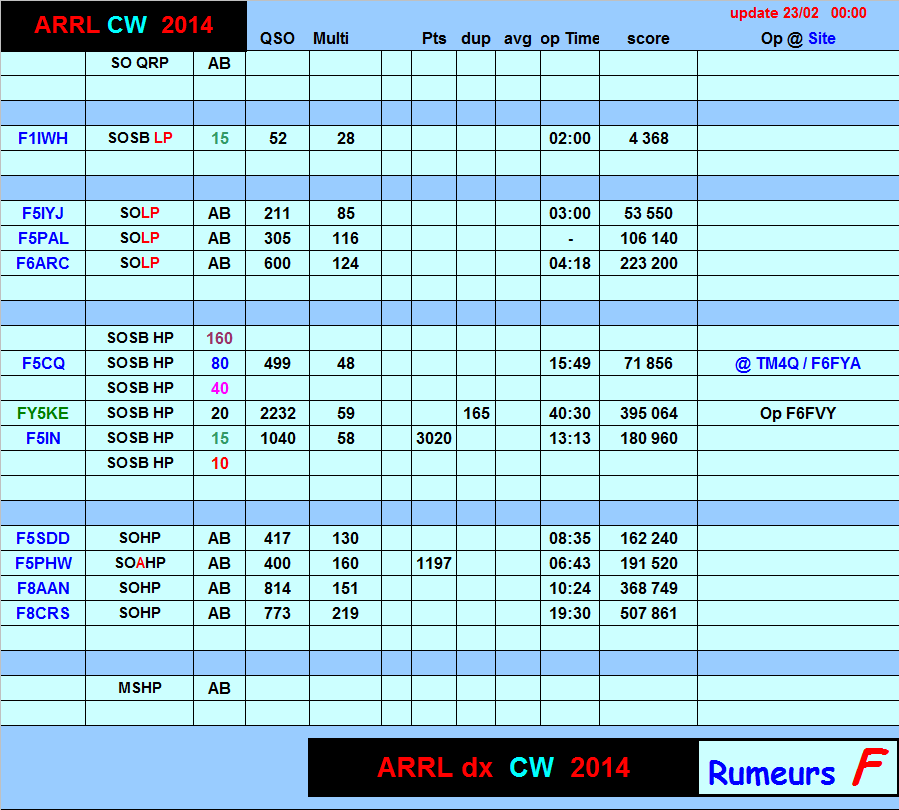Click the score value 53 550
This screenshot has height=810, width=899.
pos(648,213)
